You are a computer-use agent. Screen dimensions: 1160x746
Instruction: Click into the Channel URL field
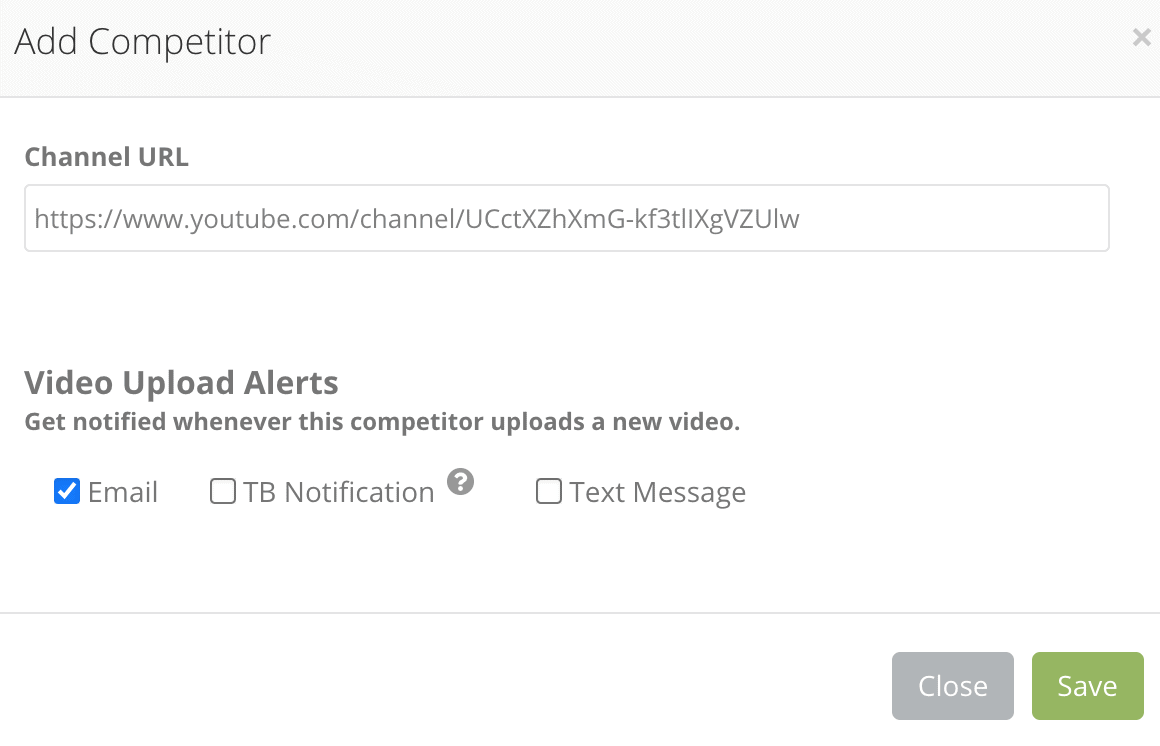[566, 218]
